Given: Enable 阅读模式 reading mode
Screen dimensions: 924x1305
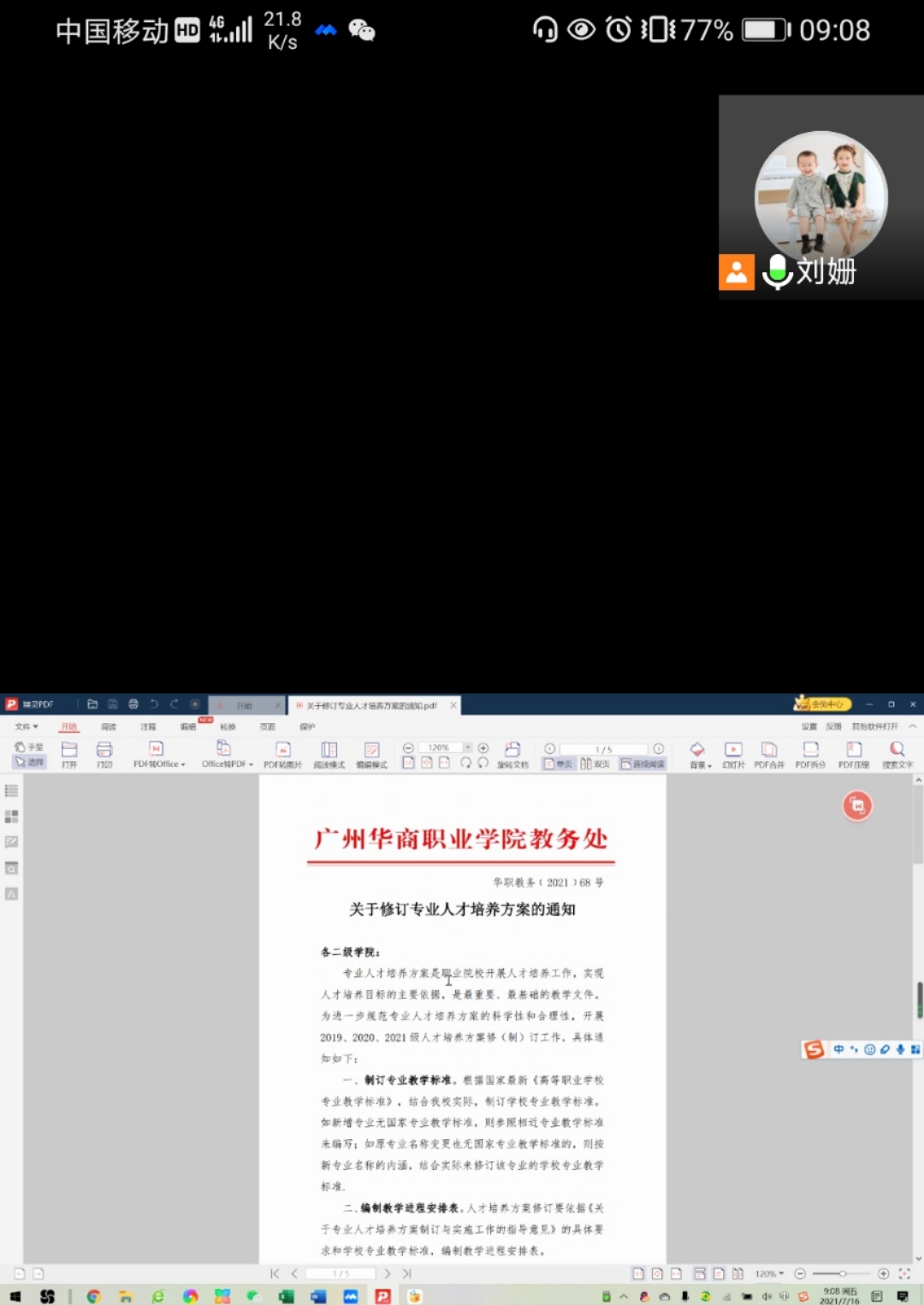Looking at the screenshot, I should (x=329, y=754).
